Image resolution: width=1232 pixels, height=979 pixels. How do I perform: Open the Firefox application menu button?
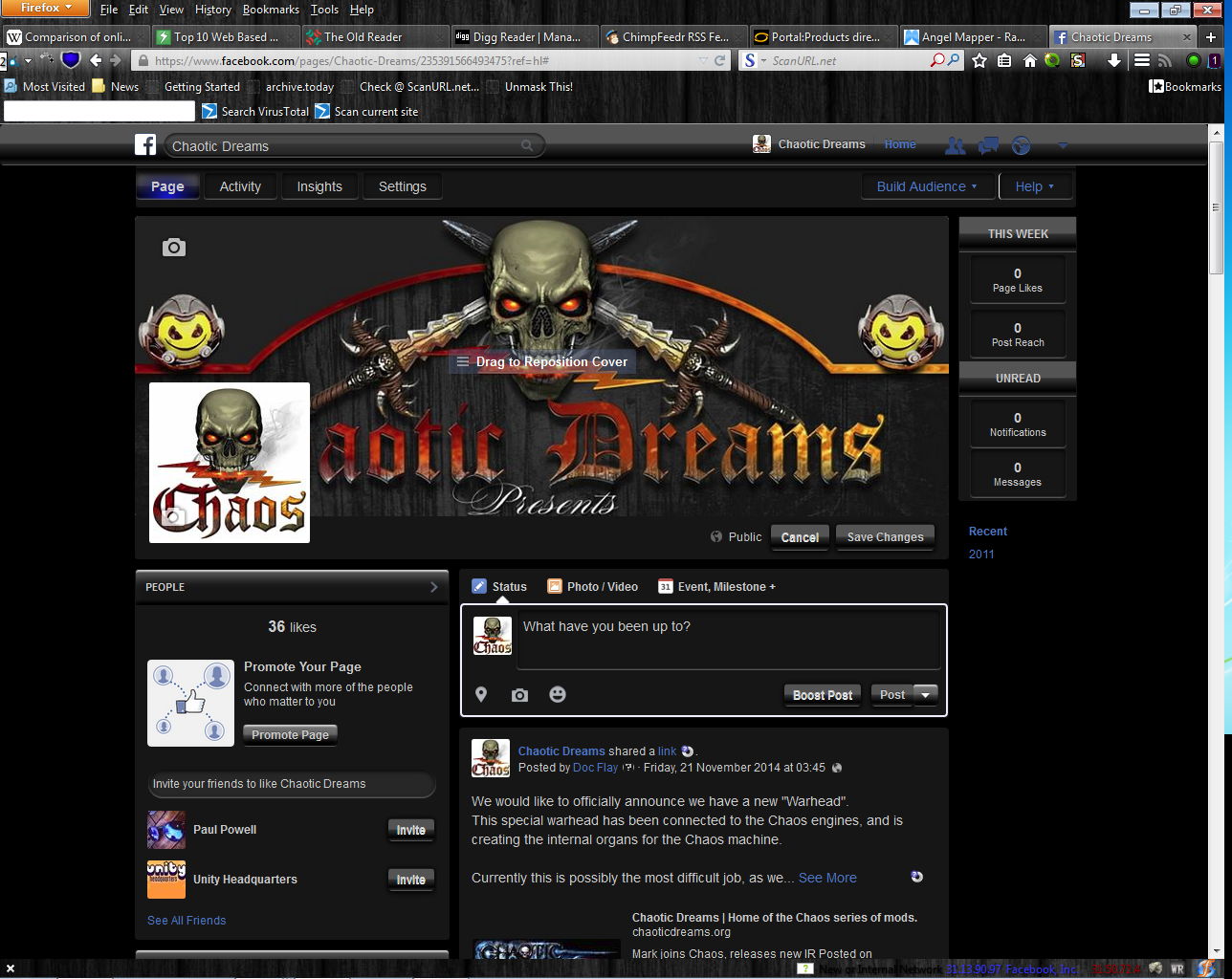click(46, 9)
